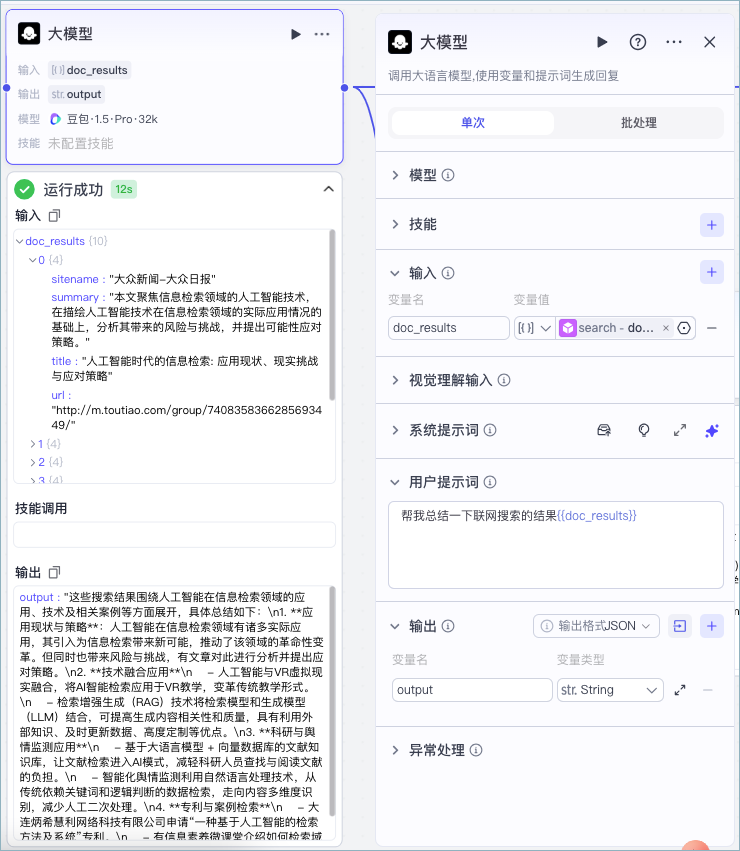Screen dimensions: 740x851
Task: Expand item 1 in doc_results
Action: (x=33, y=444)
